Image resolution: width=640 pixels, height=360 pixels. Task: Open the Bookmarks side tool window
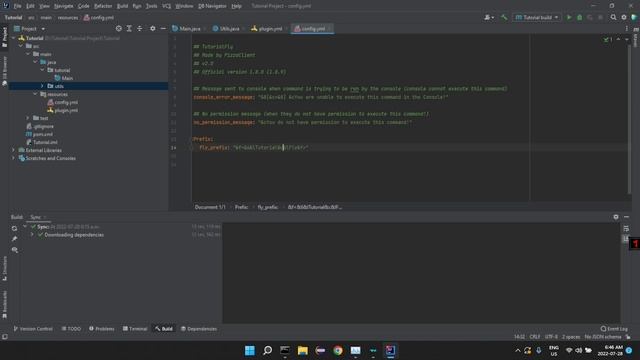4,305
